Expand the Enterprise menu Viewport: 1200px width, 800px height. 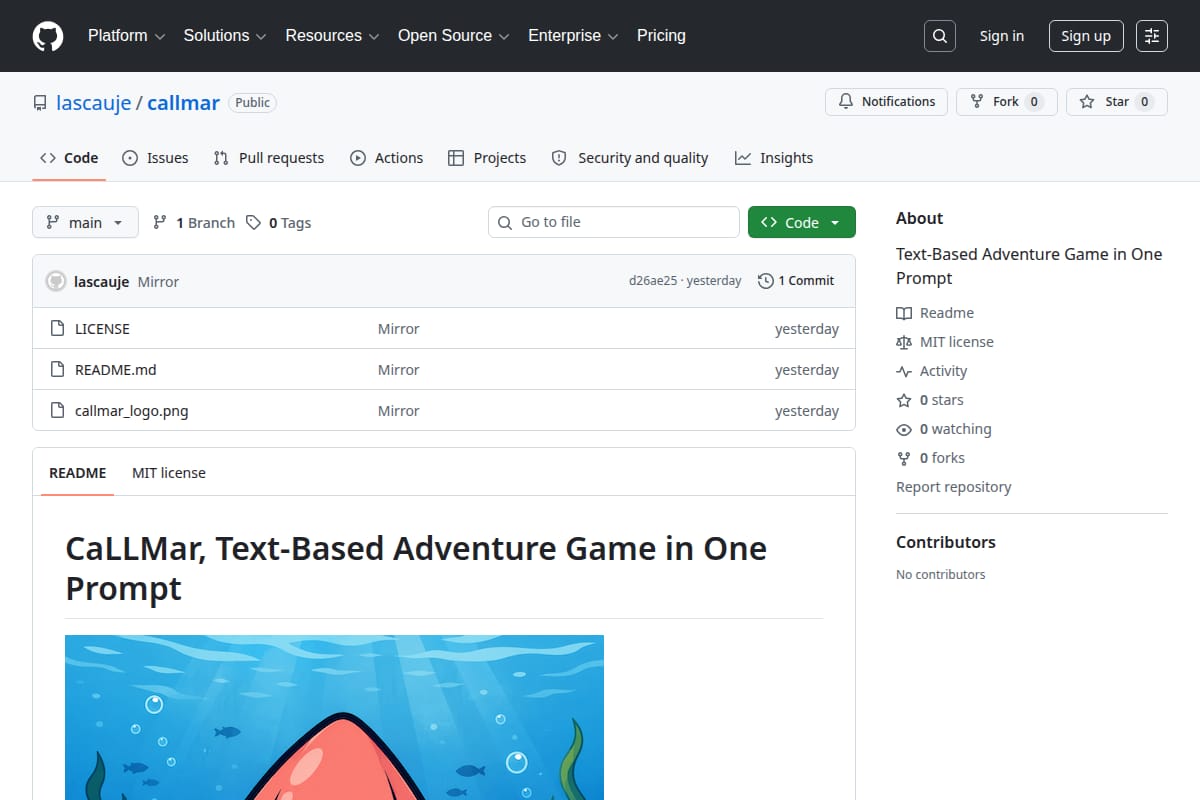pyautogui.click(x=574, y=36)
